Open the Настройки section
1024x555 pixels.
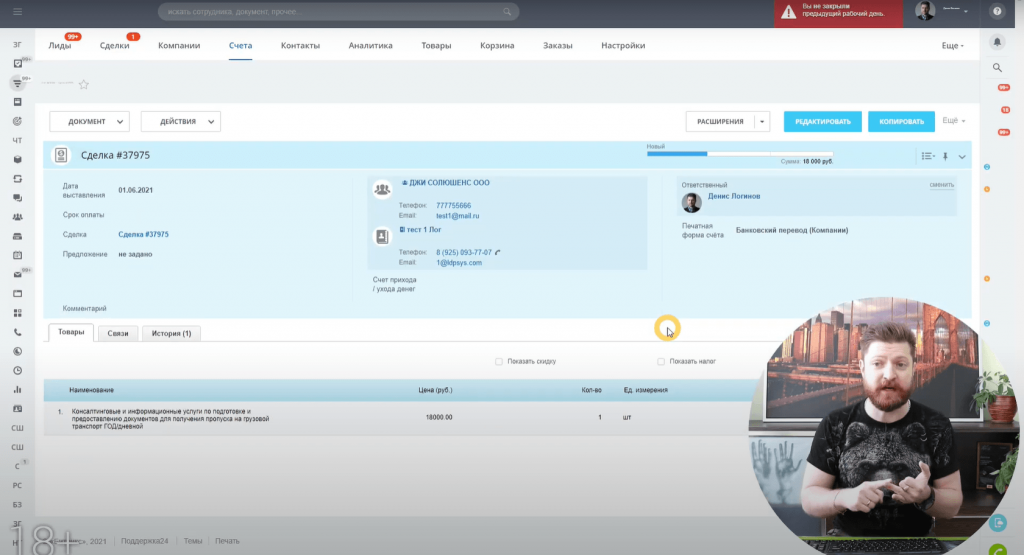[623, 46]
